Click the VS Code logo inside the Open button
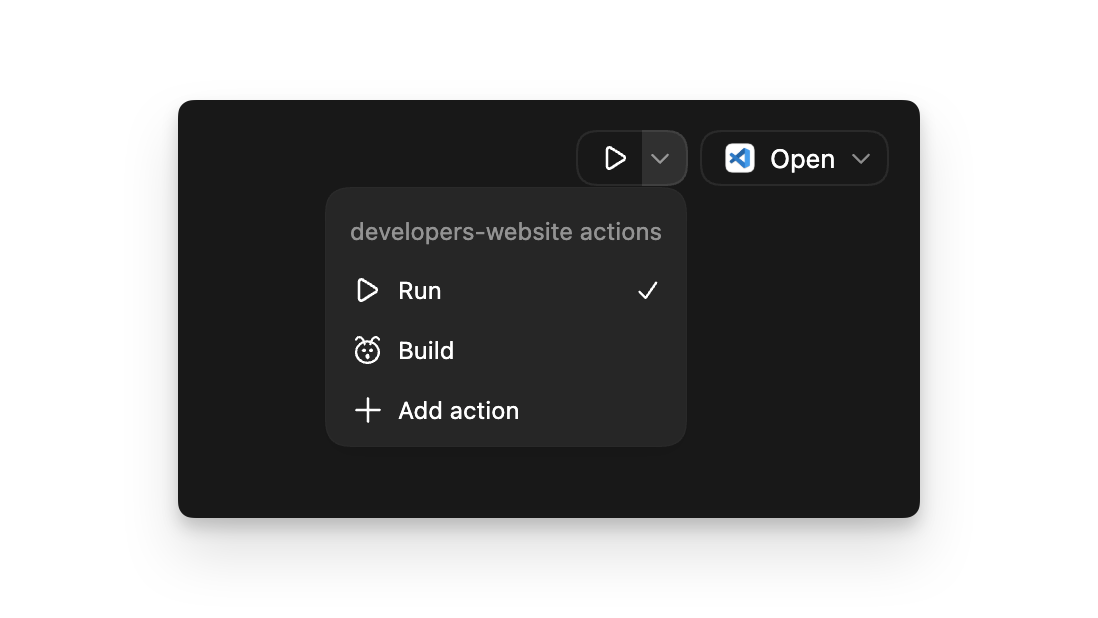 coord(739,157)
